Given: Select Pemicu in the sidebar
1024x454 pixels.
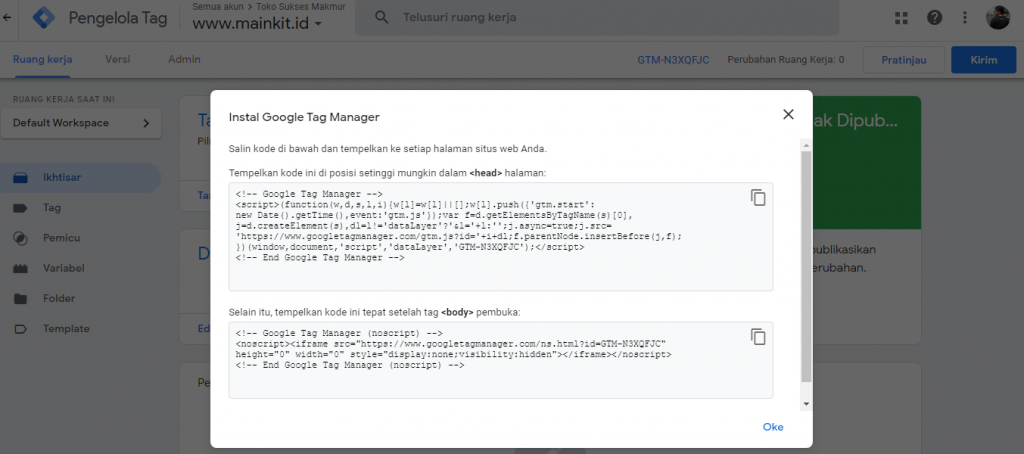Looking at the screenshot, I should [61, 238].
